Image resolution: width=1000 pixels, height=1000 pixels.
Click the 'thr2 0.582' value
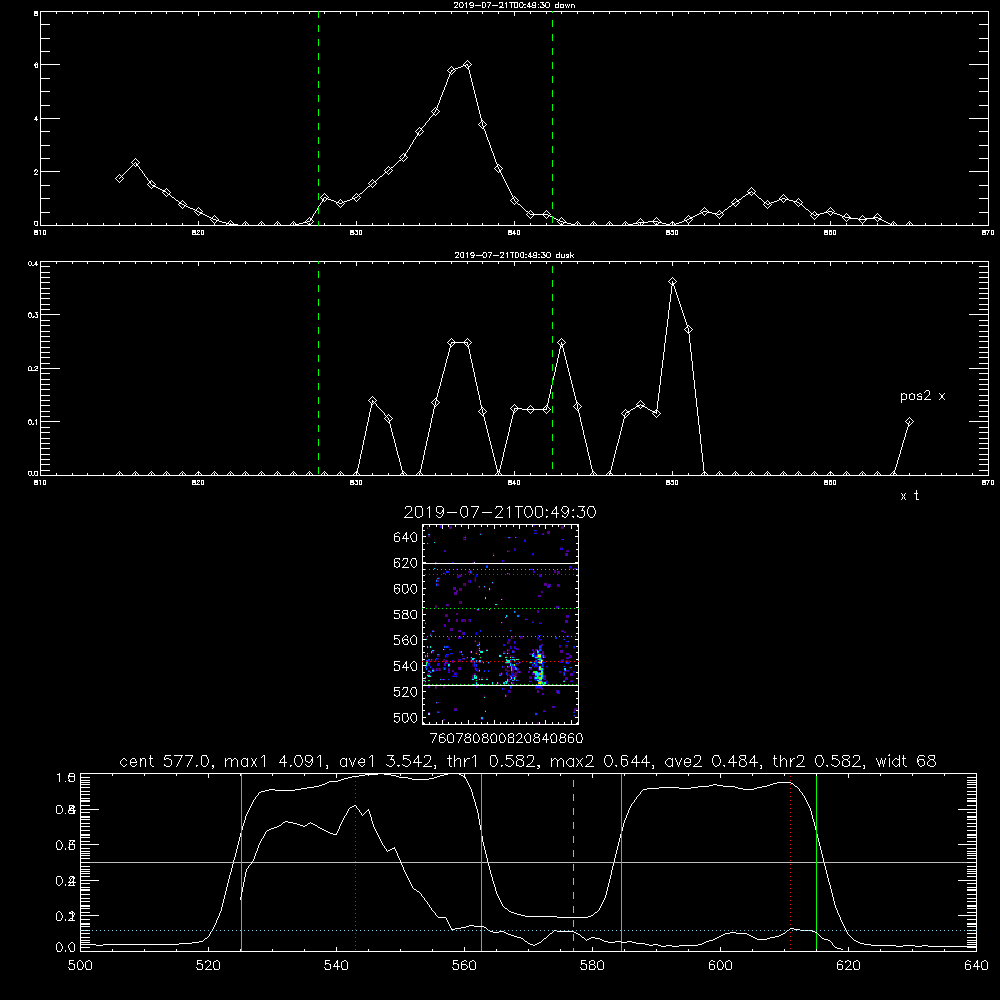(x=818, y=761)
